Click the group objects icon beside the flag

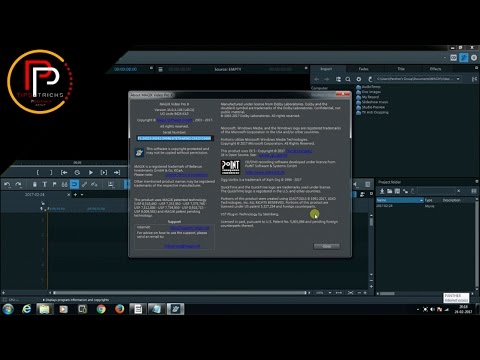(x=64, y=184)
